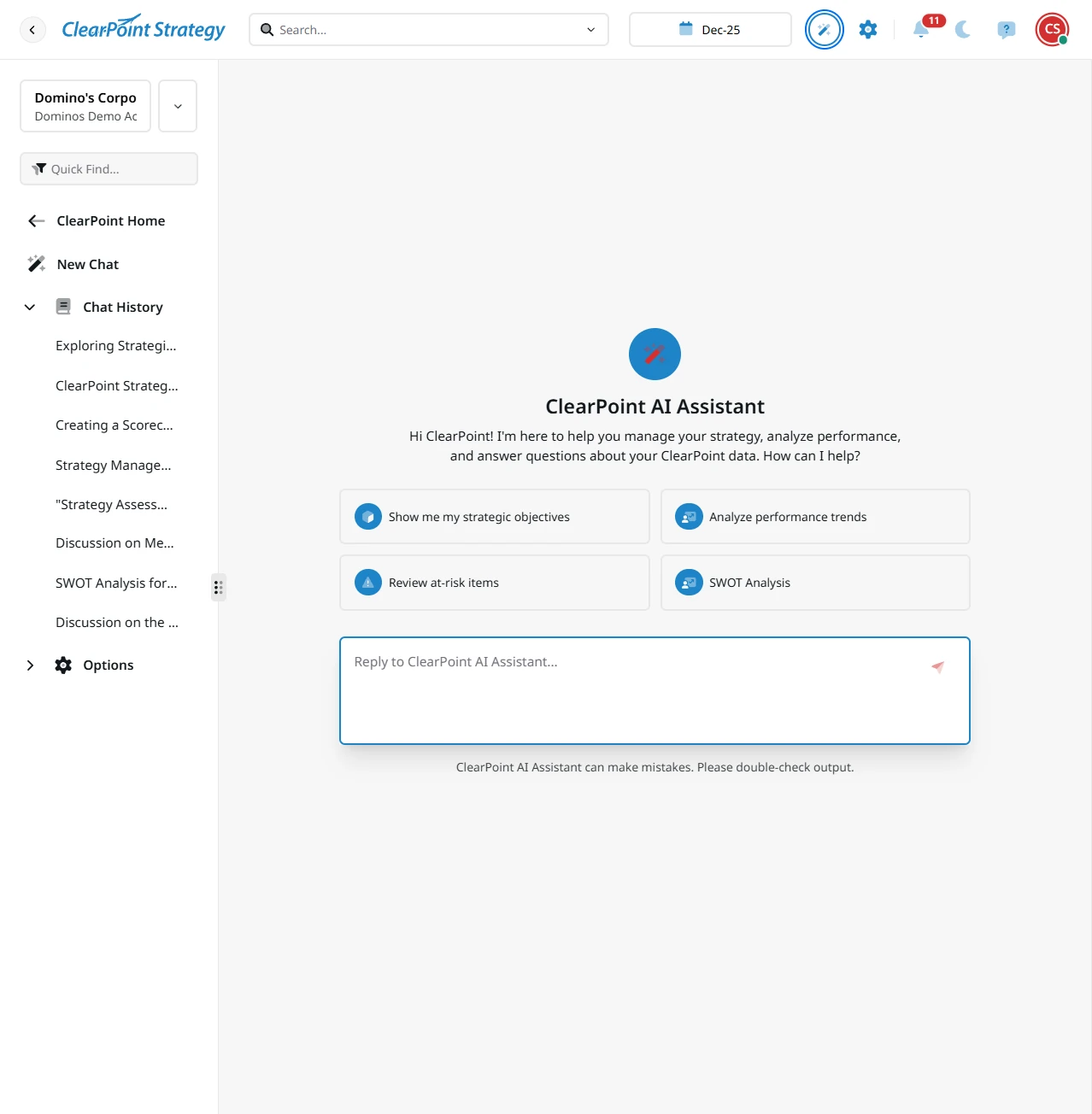The image size is (1092, 1114).
Task: Click the icon on SWOT Analysis card
Action: tap(689, 583)
